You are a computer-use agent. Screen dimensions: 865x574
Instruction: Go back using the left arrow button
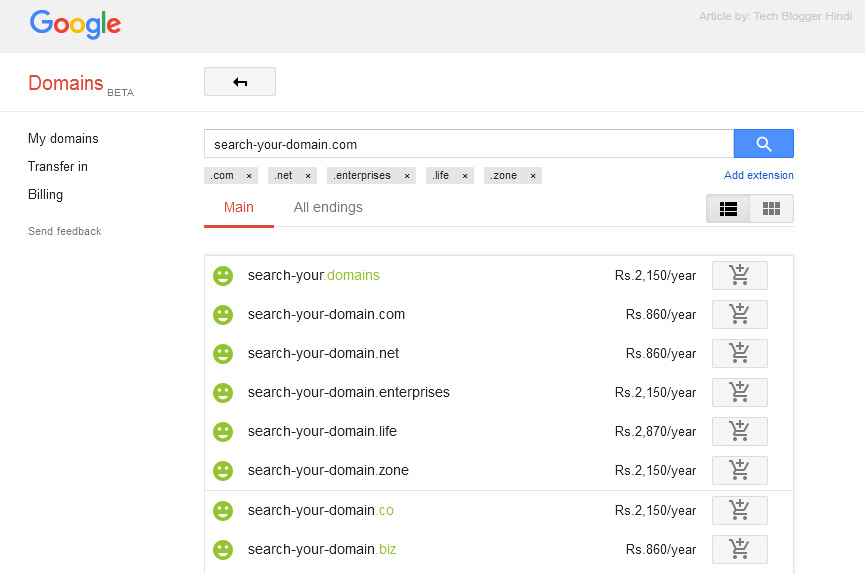coord(240,82)
